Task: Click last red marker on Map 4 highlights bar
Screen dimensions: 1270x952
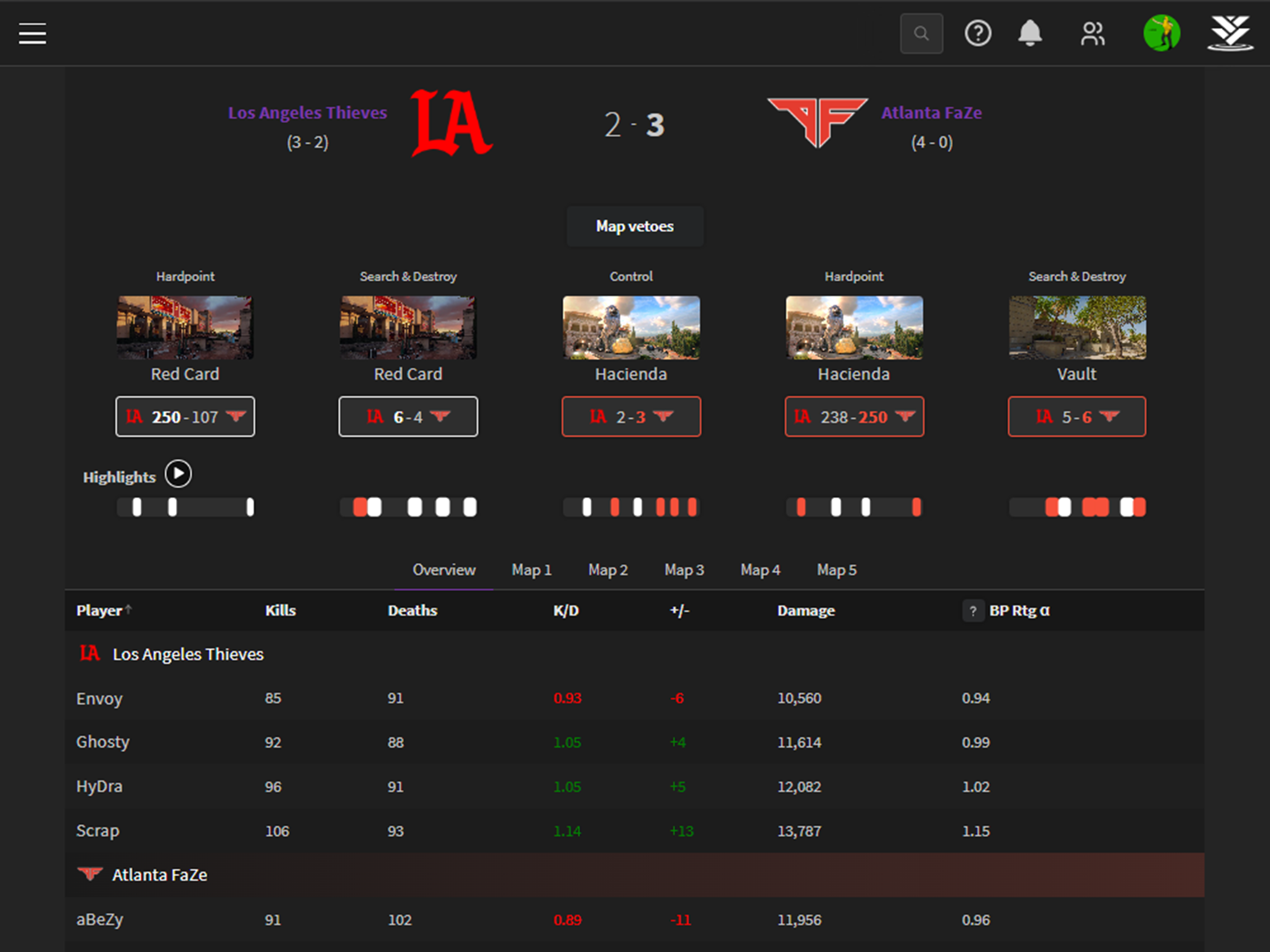Action: [x=917, y=507]
